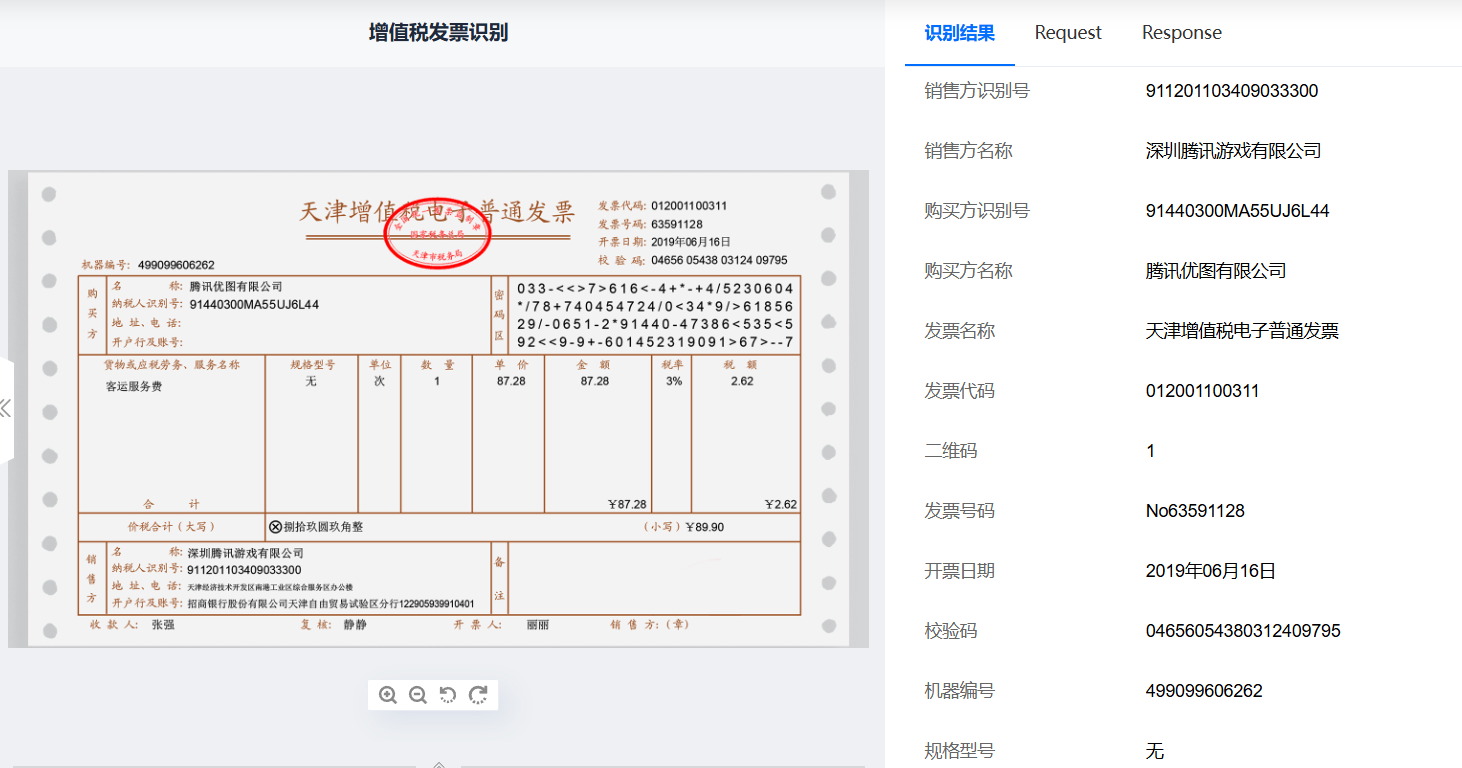Select 2019年06月16日 in the results list
The width and height of the screenshot is (1462, 768).
pos(1211,571)
